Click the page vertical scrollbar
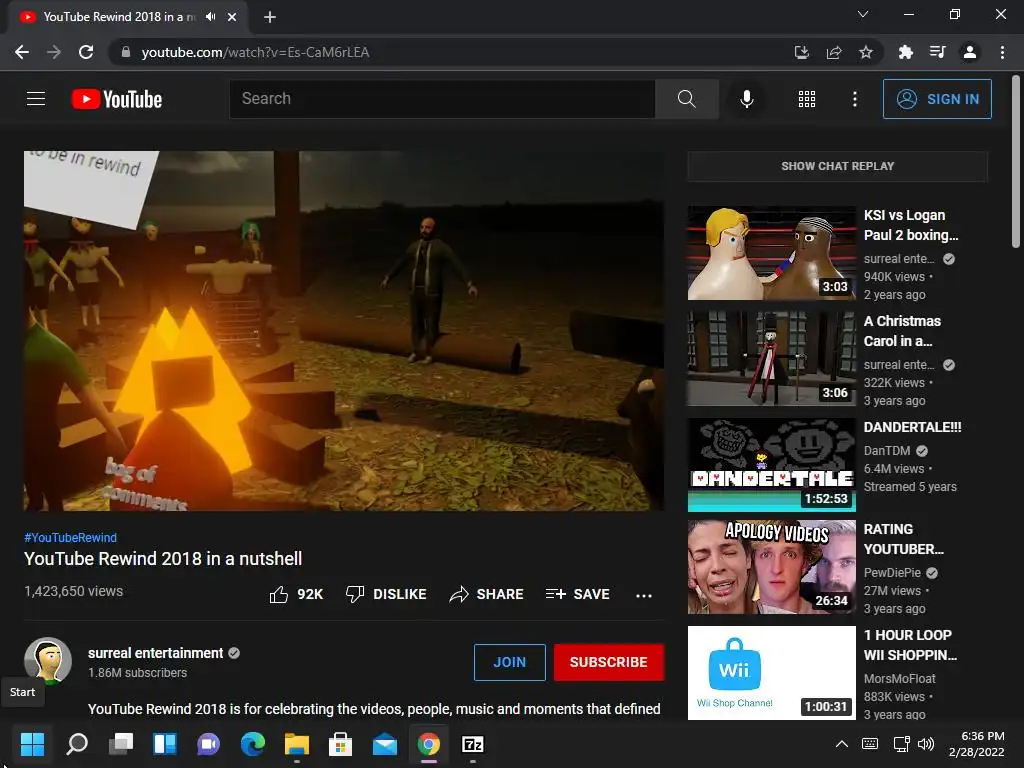This screenshot has width=1024, height=768. 1016,162
